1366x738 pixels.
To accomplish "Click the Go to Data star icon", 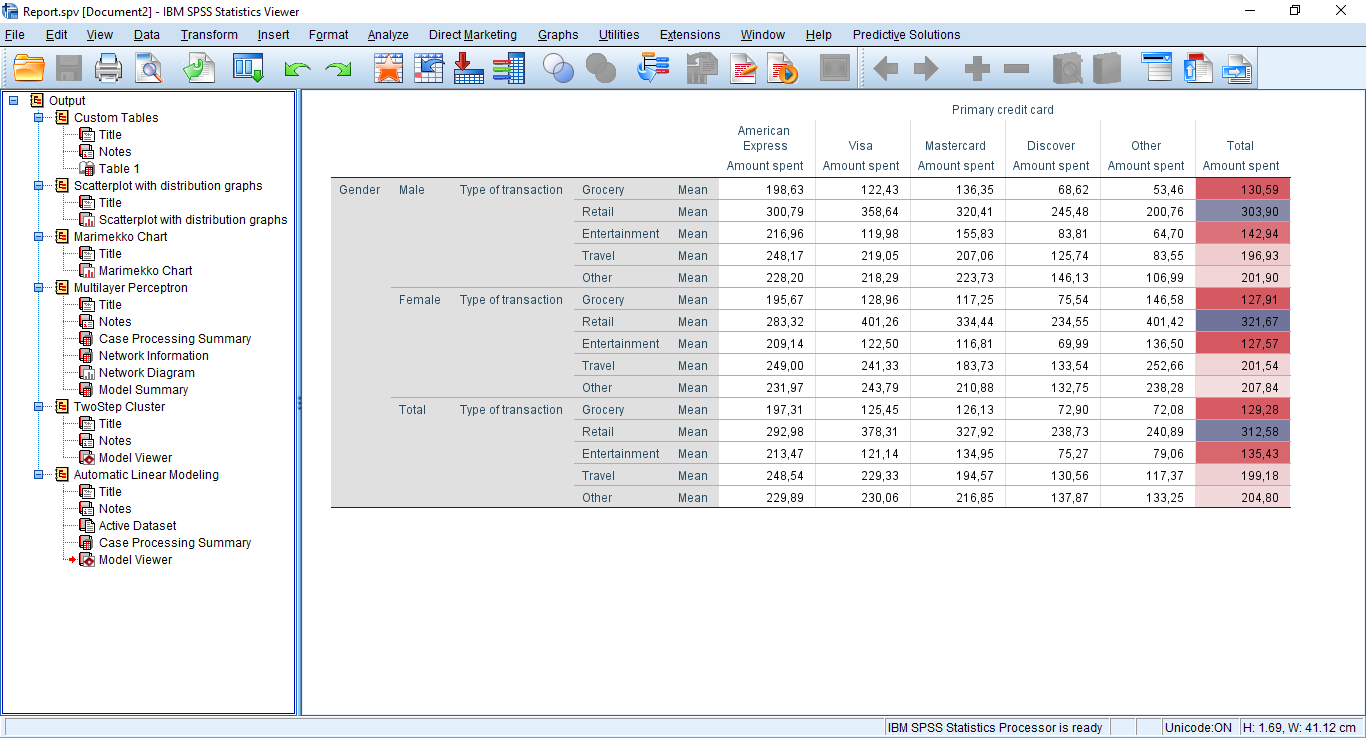I will (x=388, y=68).
